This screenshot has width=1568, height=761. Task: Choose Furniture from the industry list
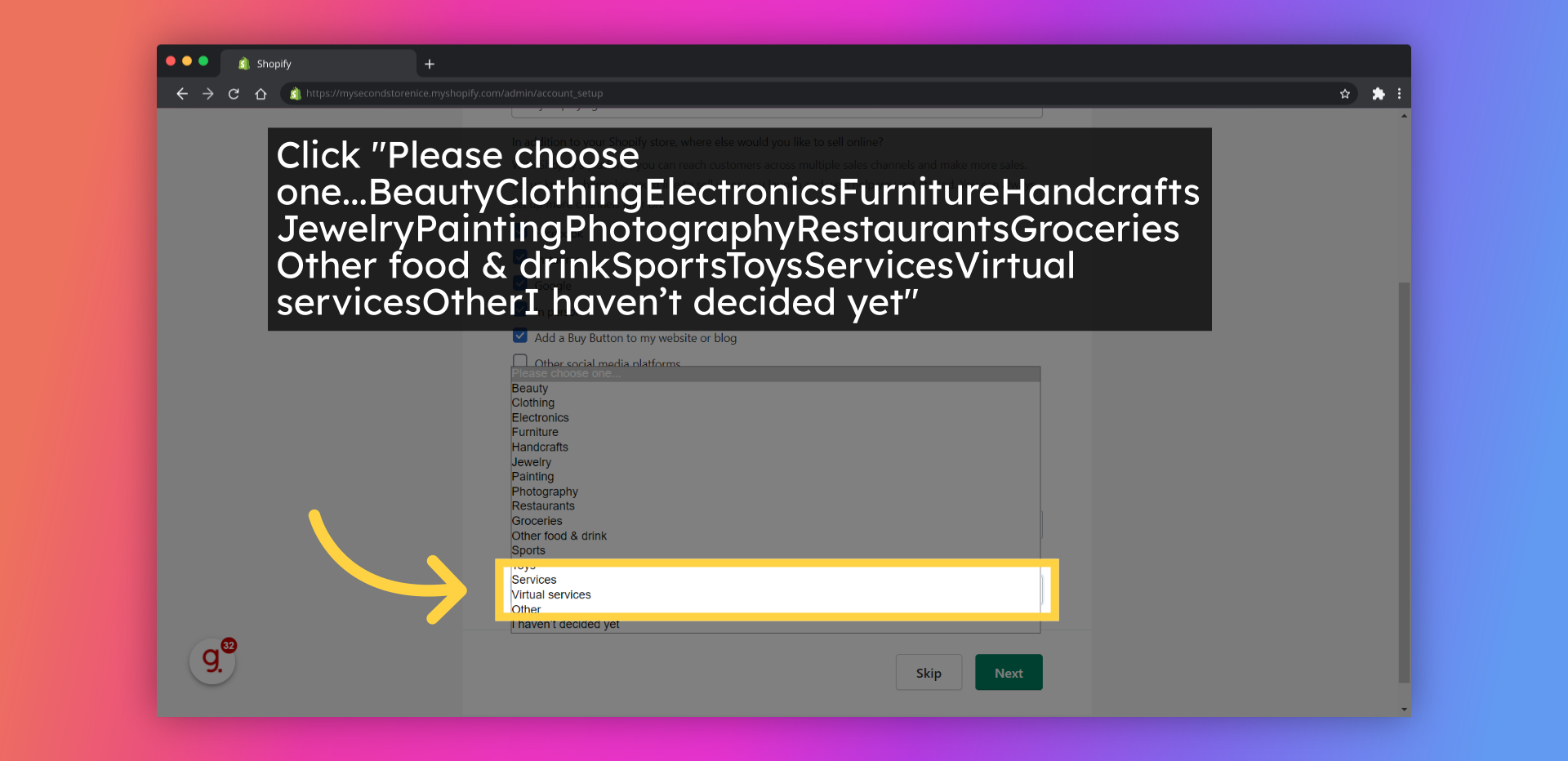point(775,433)
